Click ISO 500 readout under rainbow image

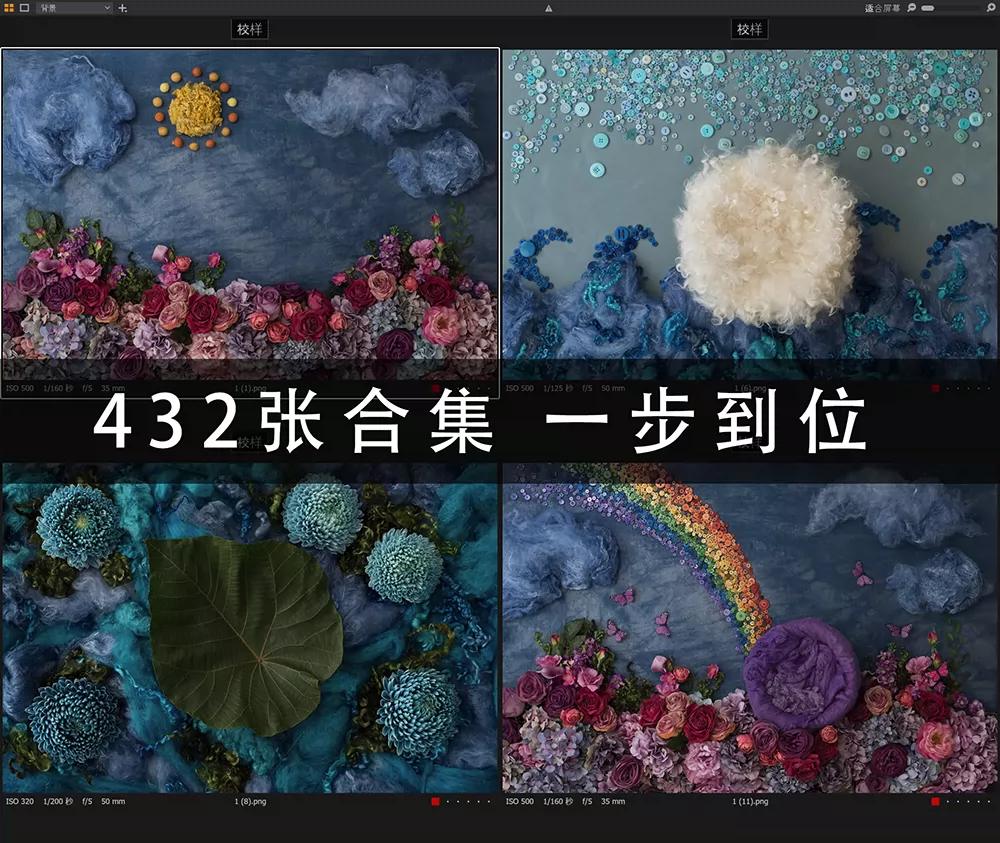point(520,802)
